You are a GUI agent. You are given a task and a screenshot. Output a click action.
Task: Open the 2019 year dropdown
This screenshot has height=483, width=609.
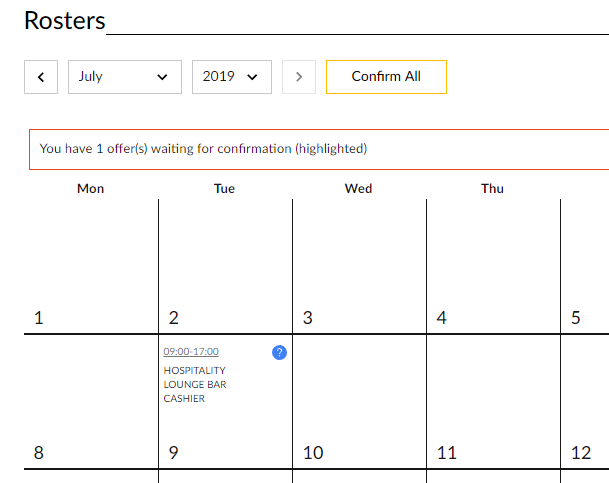pos(232,77)
